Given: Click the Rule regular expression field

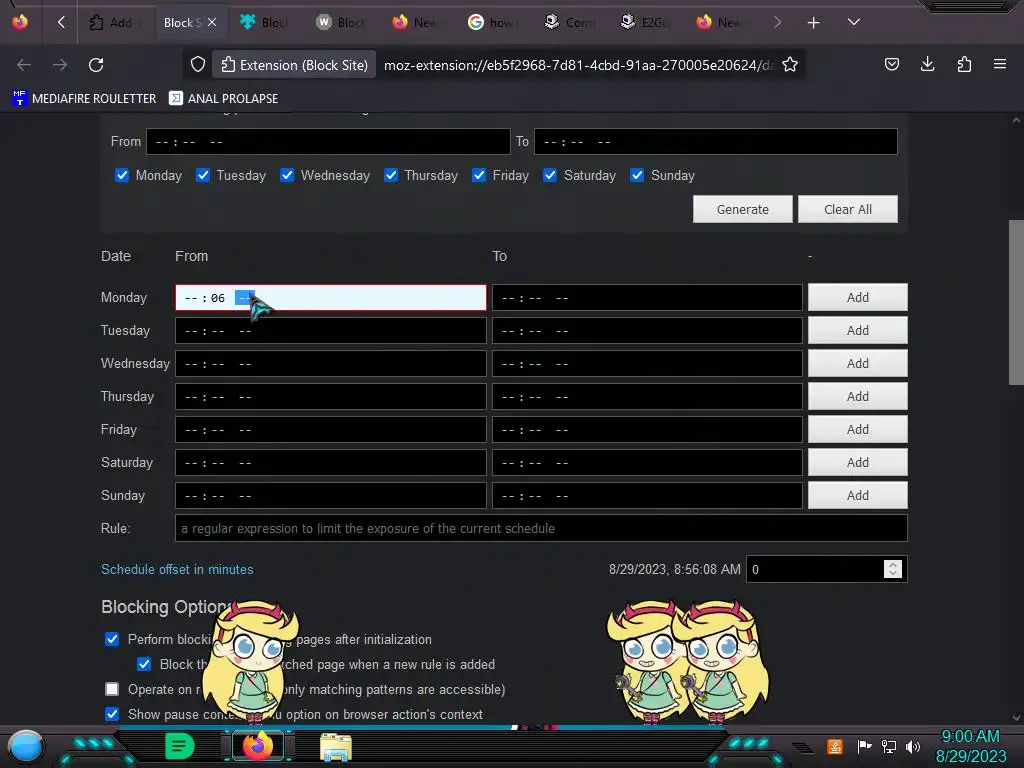Looking at the screenshot, I should 541,528.
